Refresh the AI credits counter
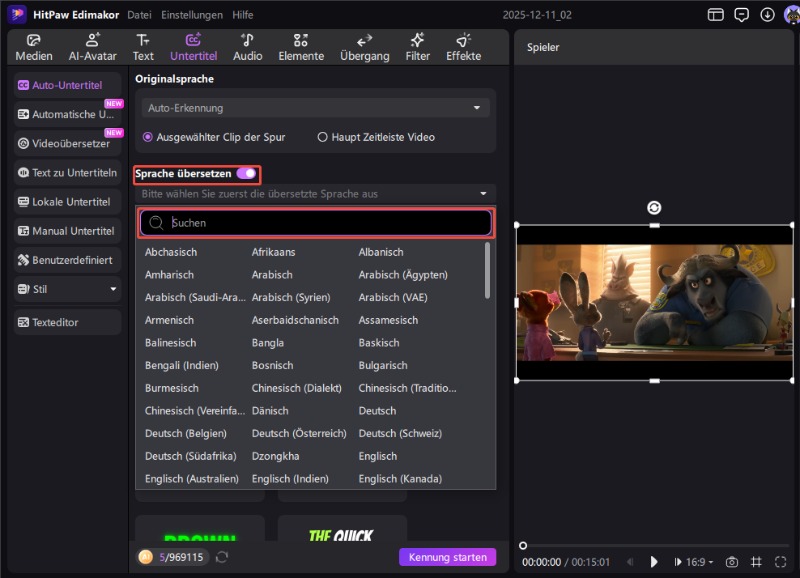The width and height of the screenshot is (800, 578). 222,557
